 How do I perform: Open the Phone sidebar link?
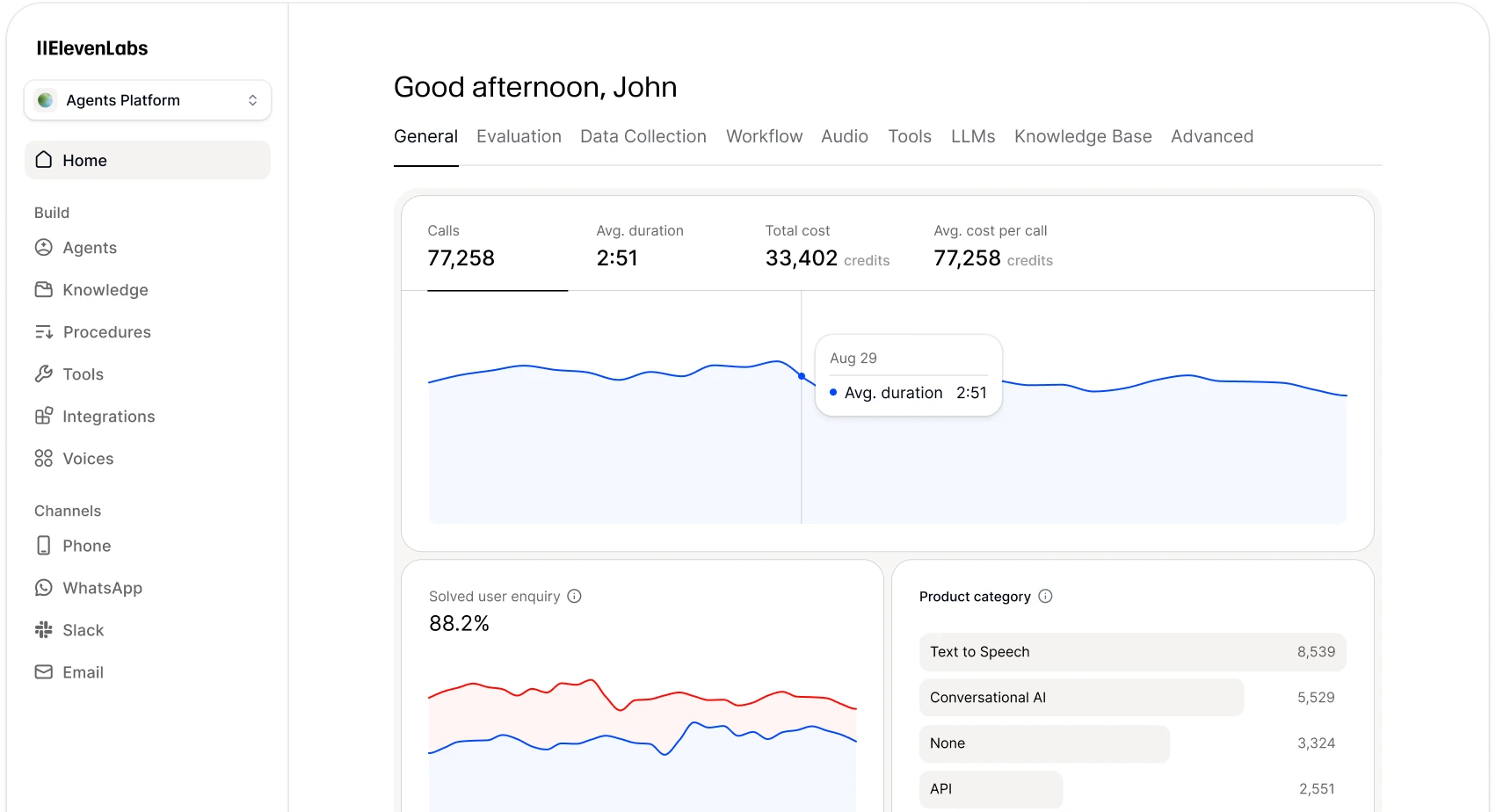(x=87, y=546)
